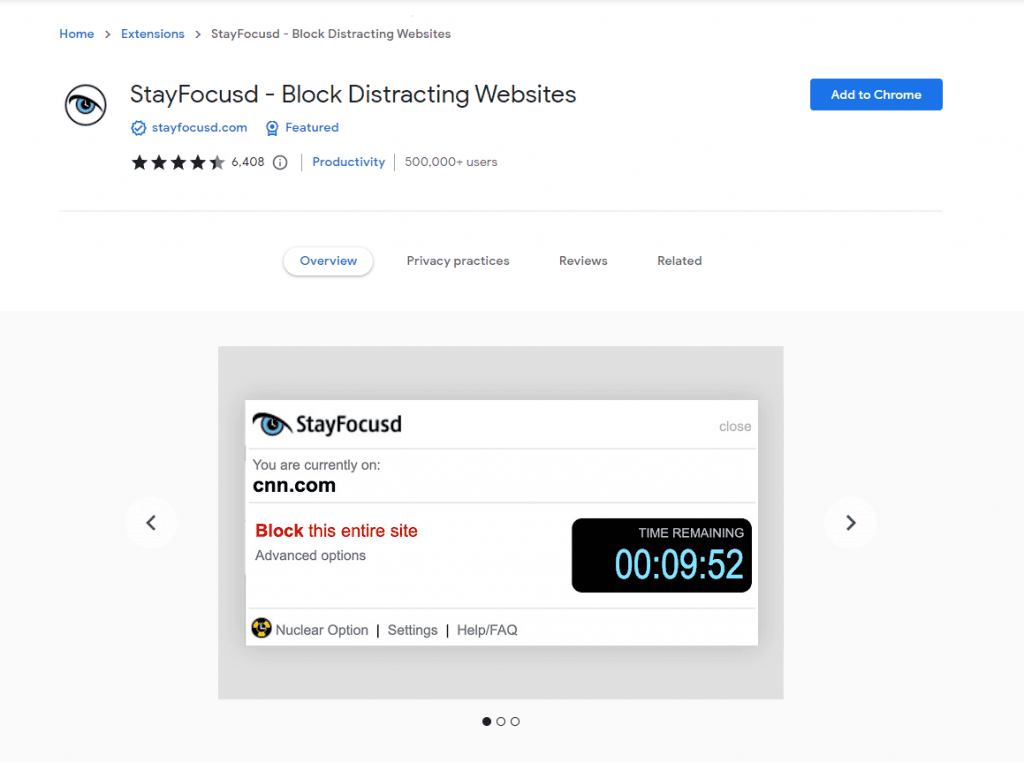
Task: Click the StayFocusd eye extension logo
Action: coord(86,105)
